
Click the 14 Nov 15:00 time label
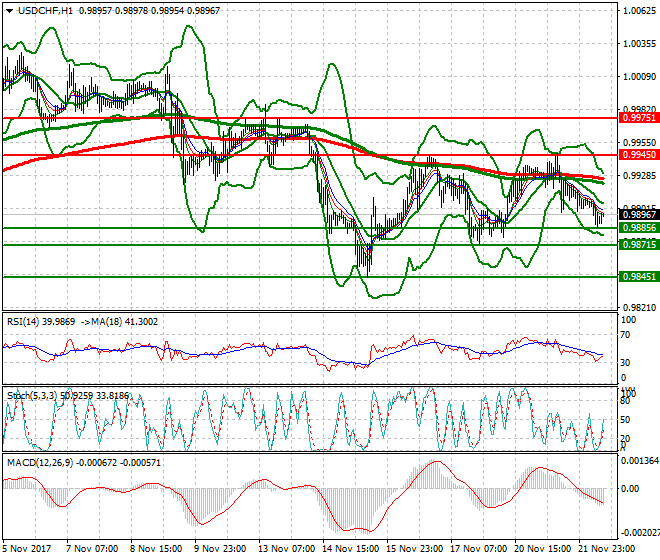point(349,550)
